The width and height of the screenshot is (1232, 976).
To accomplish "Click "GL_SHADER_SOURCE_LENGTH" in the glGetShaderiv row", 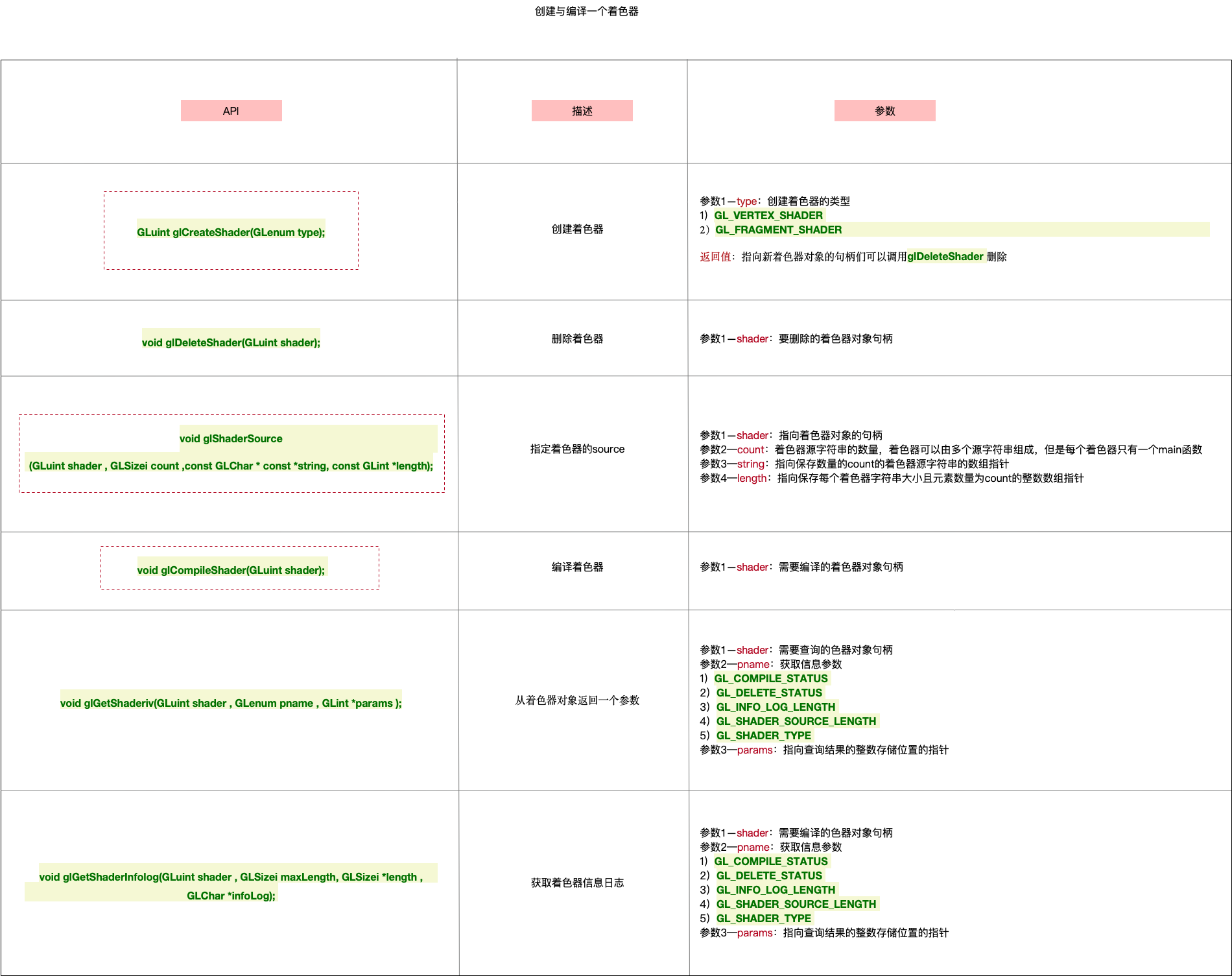I will 796,721.
